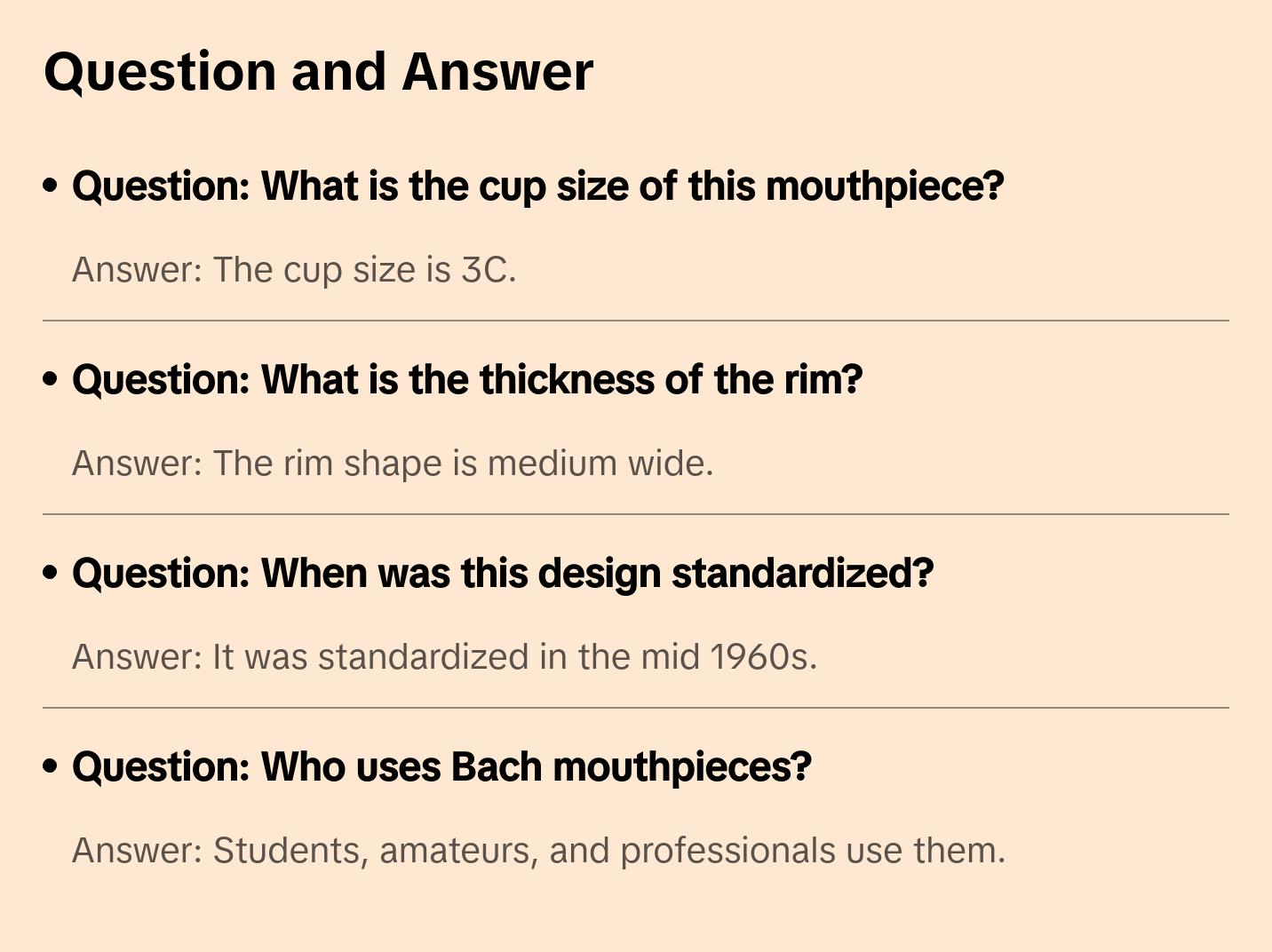
Task: Click the word "Bach" in the last question
Action: point(497,767)
